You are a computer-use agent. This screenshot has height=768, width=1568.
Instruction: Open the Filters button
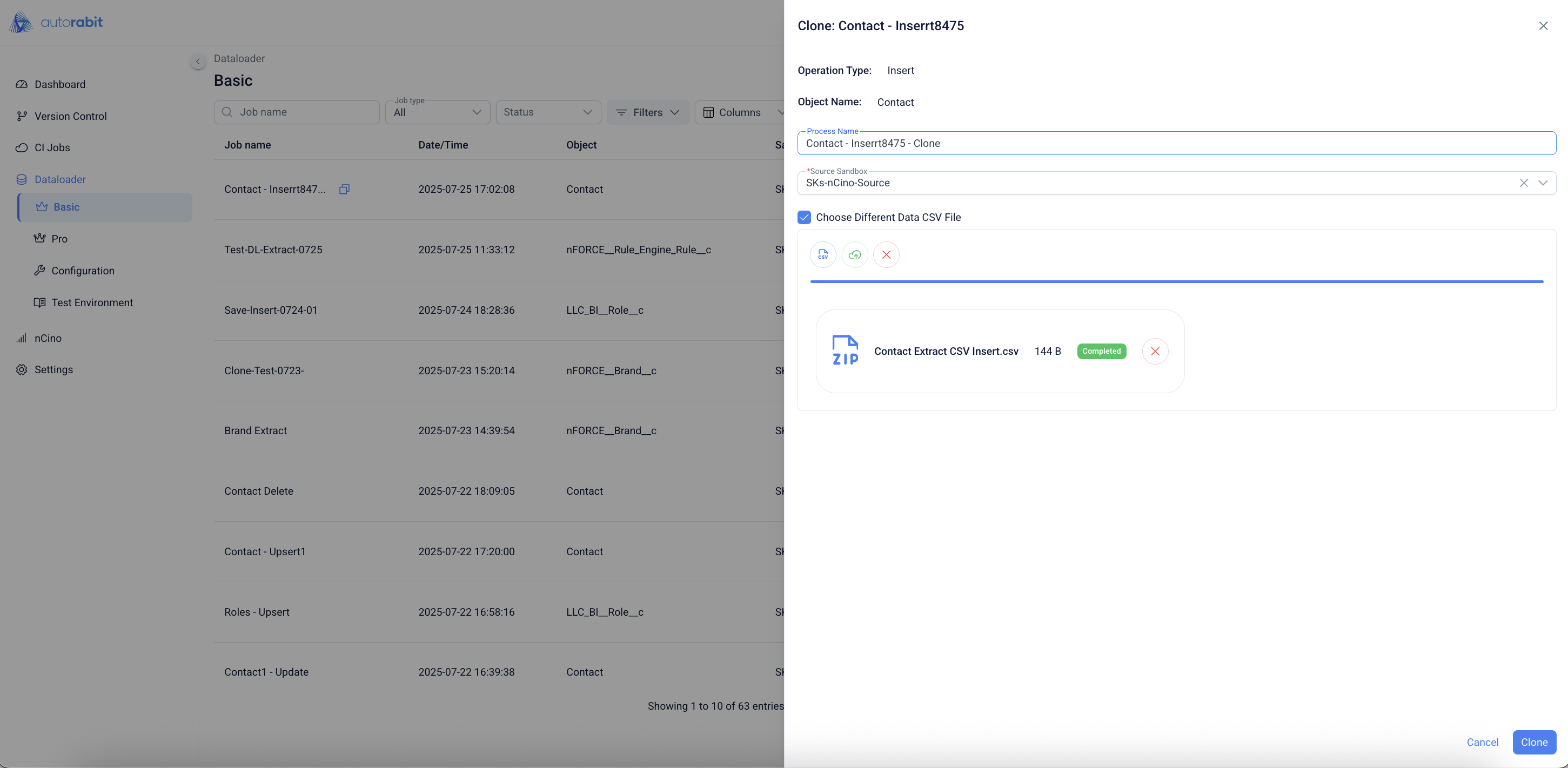click(x=648, y=112)
